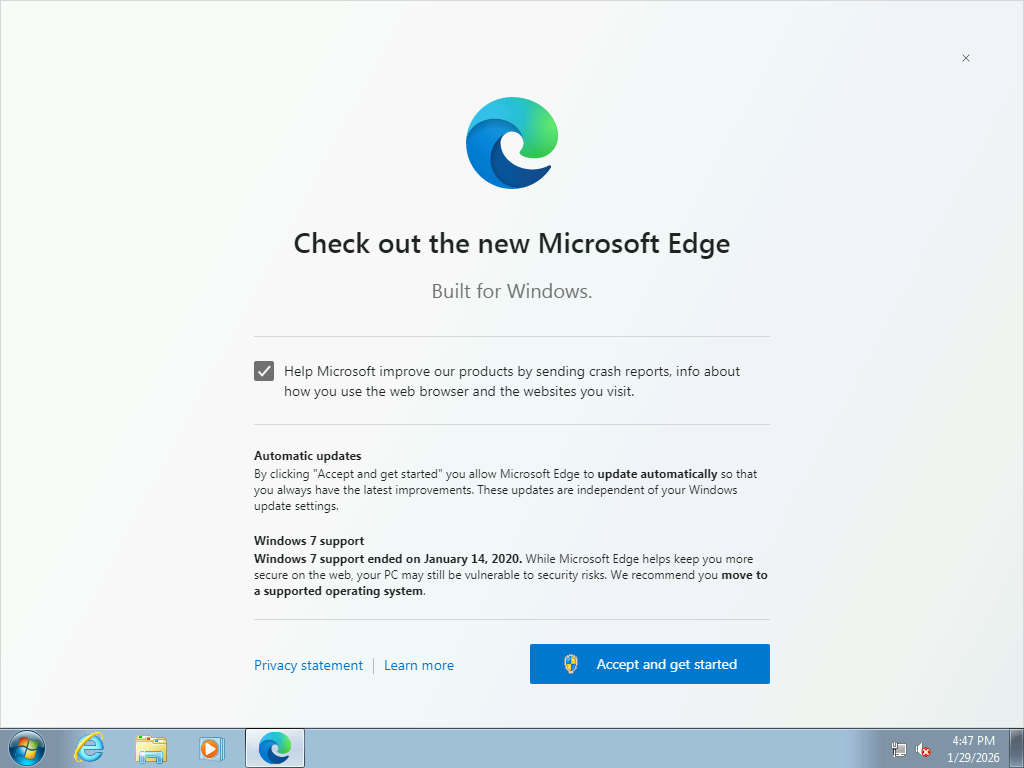Uncheck the Help Microsoft improve products checkbox
This screenshot has width=1024, height=768.
point(264,371)
